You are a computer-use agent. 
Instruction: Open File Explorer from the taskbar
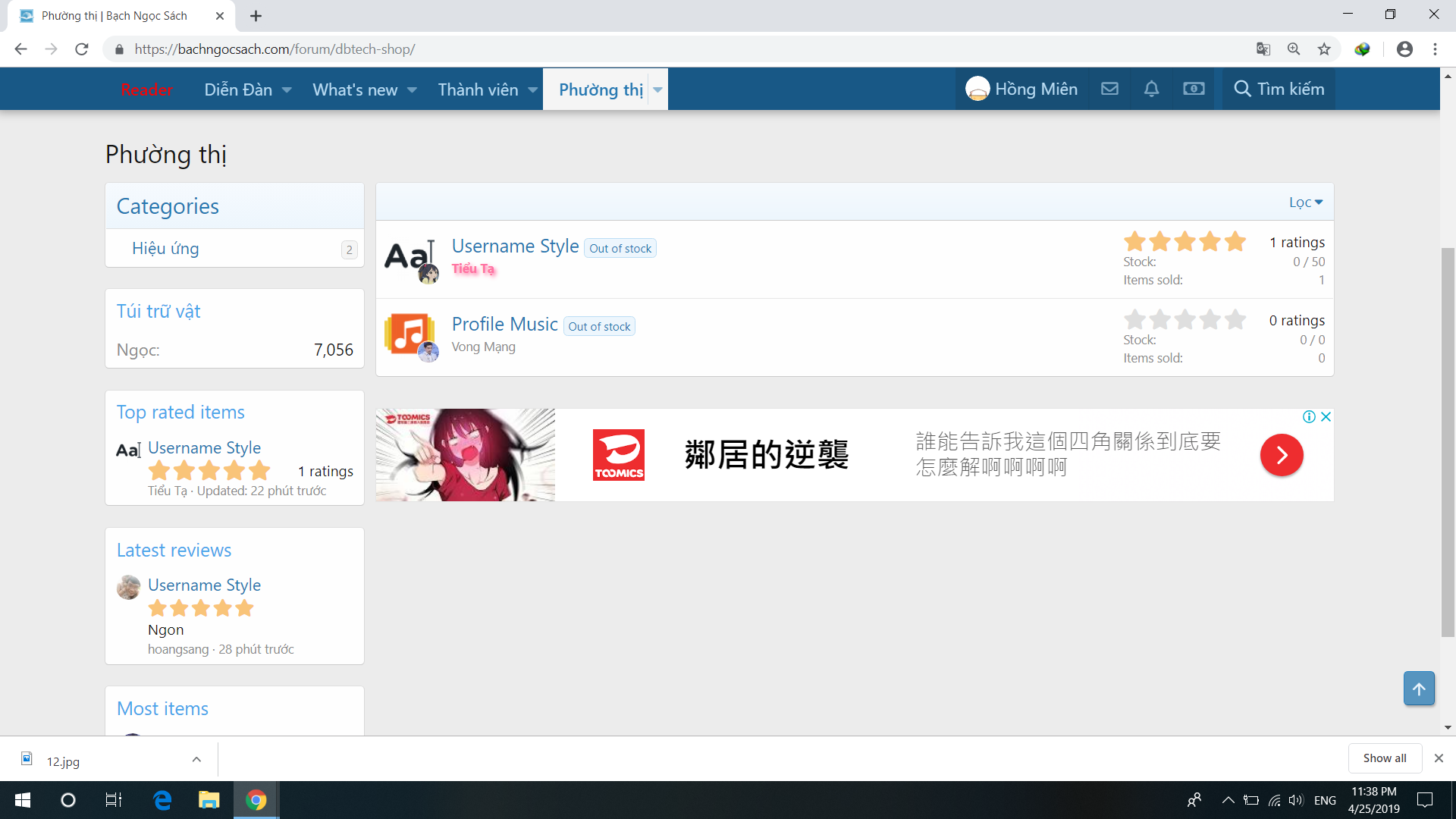[209, 800]
